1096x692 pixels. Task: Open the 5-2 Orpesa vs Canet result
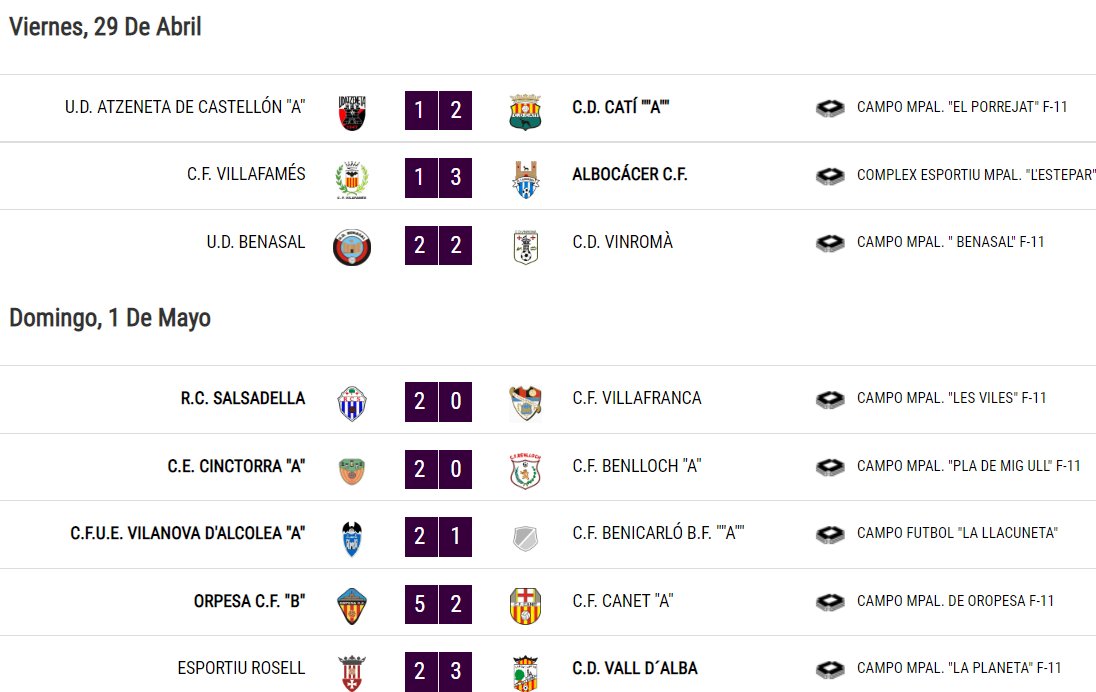(438, 604)
